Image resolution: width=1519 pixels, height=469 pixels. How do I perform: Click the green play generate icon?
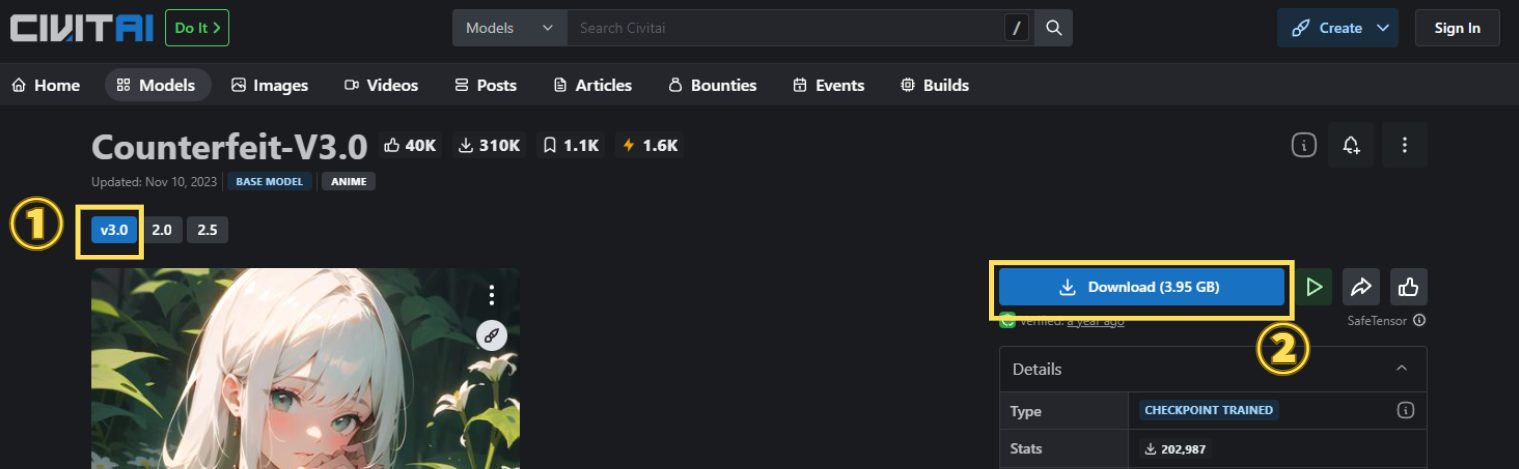coord(1314,287)
